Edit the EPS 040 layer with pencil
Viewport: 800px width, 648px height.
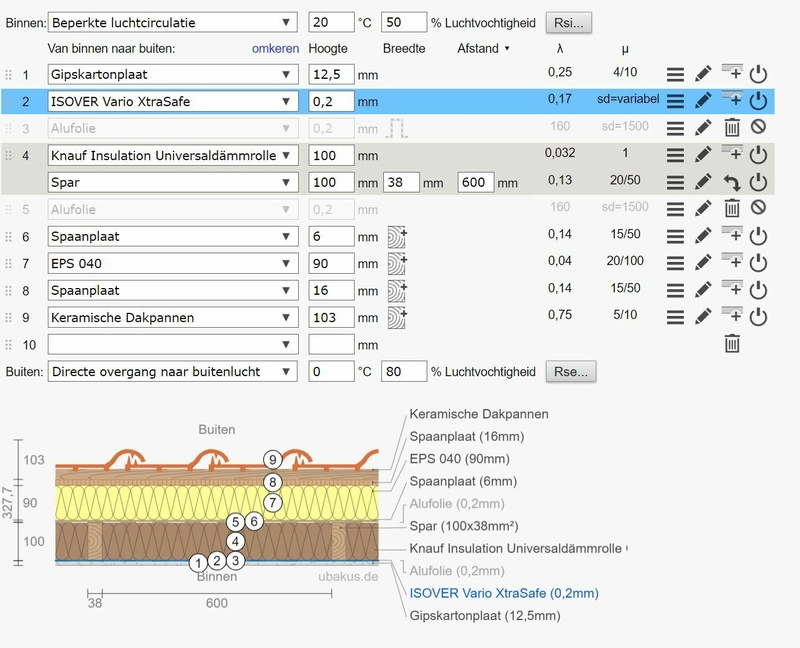point(703,263)
